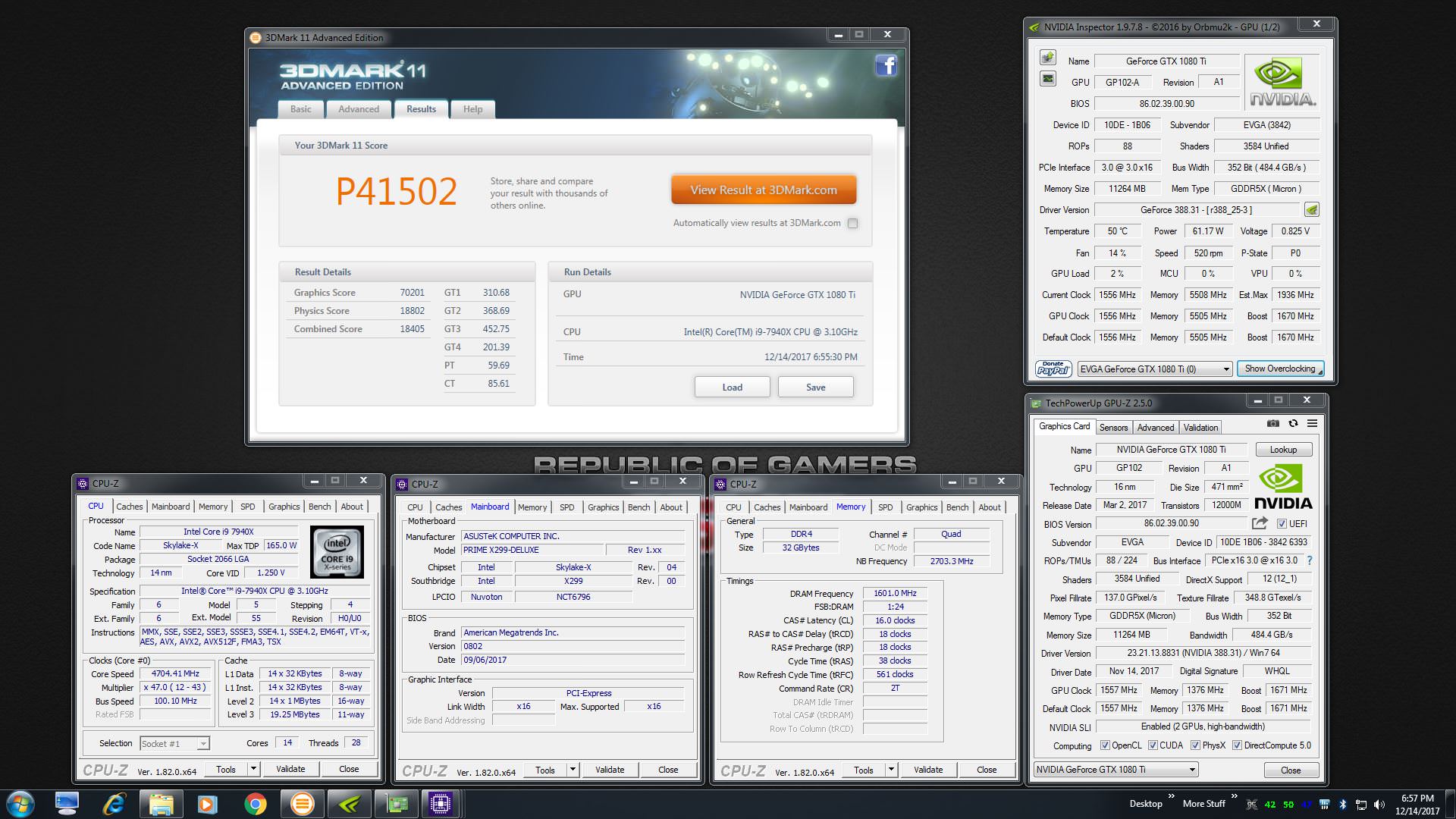The image size is (1456, 819).
Task: Click the NVIDIA logo in NVIDIA Inspector
Action: click(x=1282, y=82)
